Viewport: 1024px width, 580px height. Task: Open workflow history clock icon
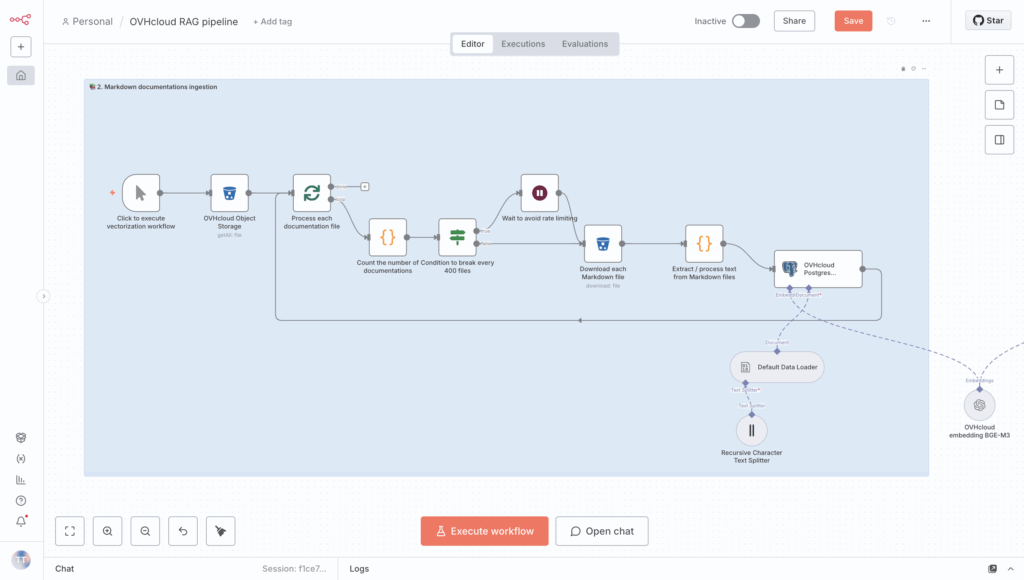click(x=891, y=21)
